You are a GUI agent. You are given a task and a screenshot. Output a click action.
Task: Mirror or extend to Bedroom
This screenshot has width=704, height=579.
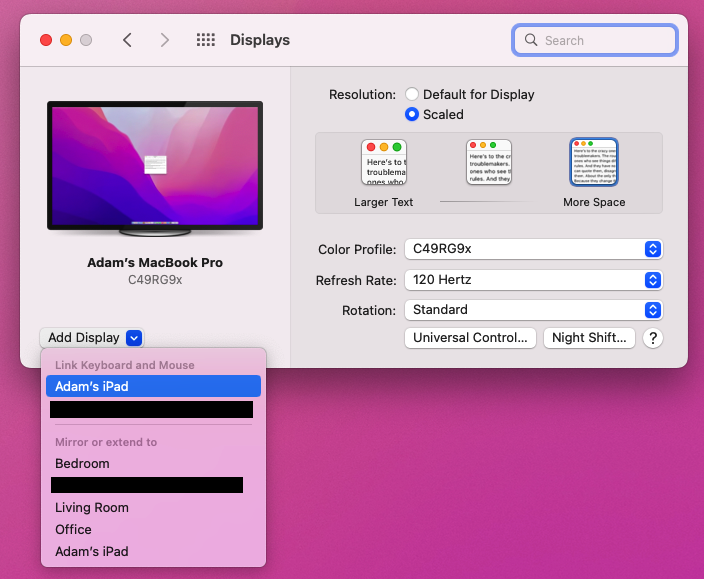[153, 463]
